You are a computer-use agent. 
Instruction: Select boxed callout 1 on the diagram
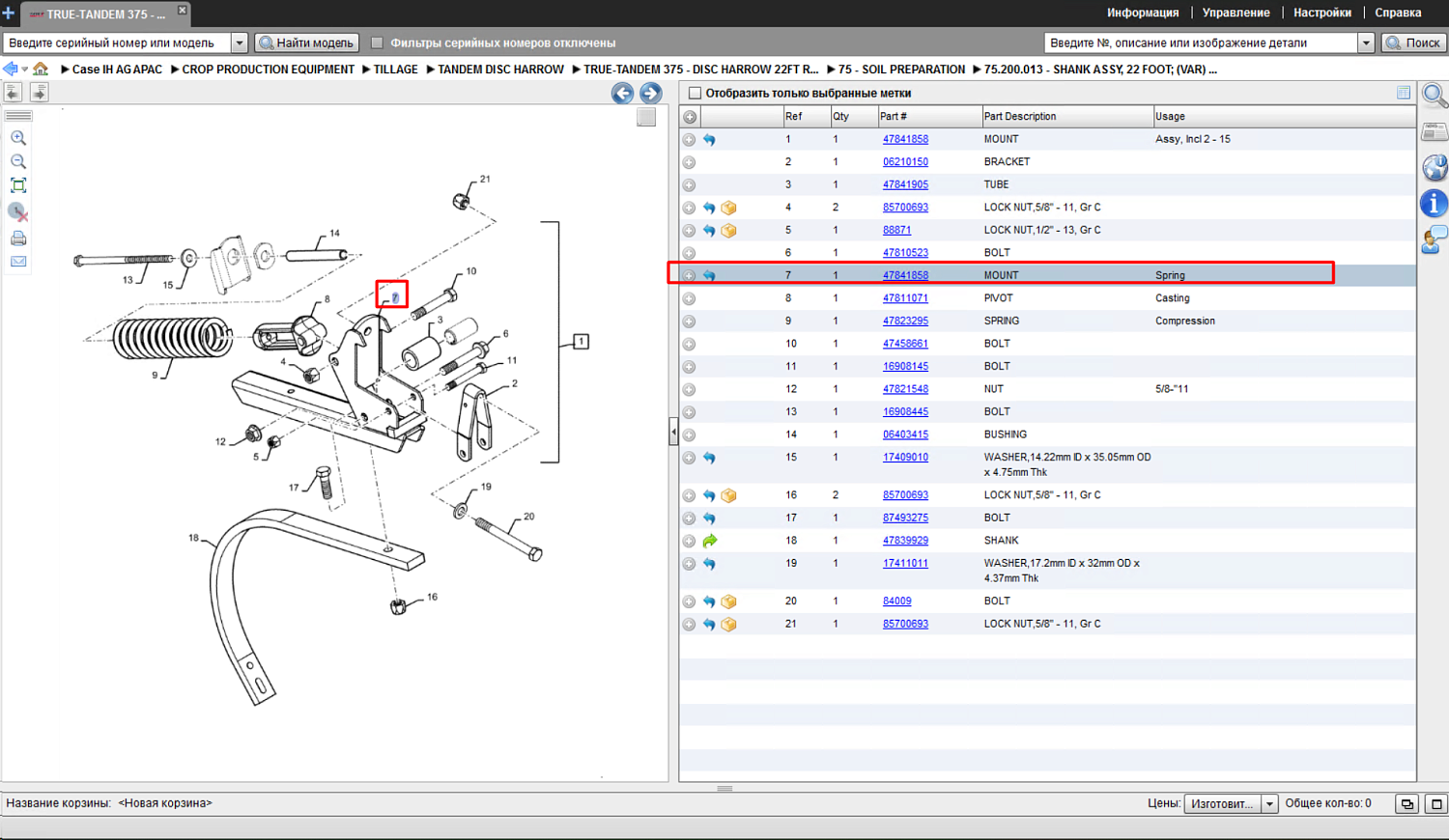coord(581,342)
